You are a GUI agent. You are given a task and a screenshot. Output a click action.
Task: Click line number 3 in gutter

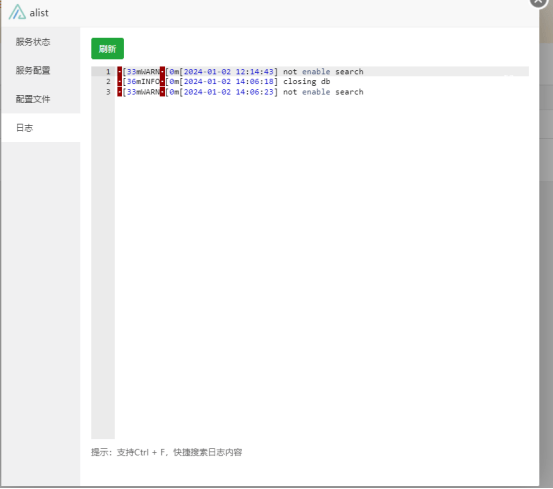pos(108,92)
